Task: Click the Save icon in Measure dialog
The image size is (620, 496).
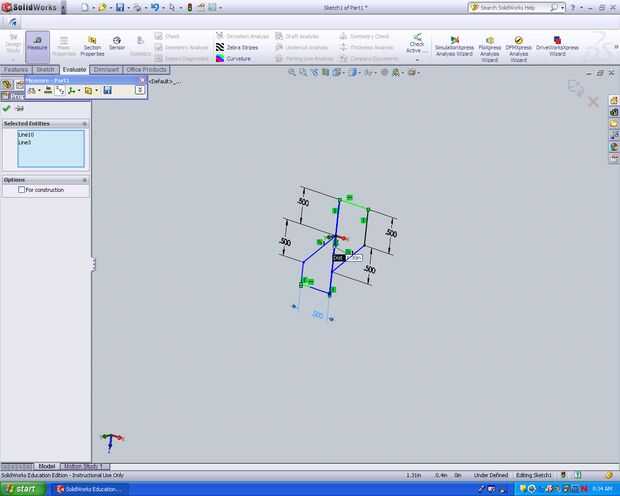Action: tap(107, 90)
